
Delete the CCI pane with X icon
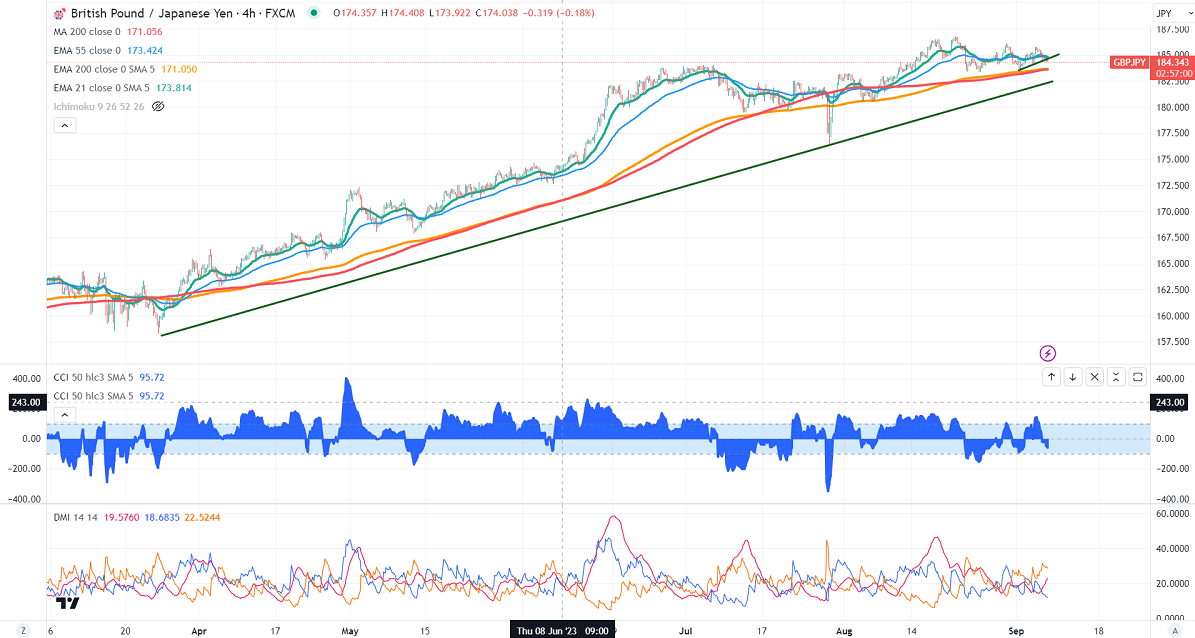click(x=1094, y=377)
